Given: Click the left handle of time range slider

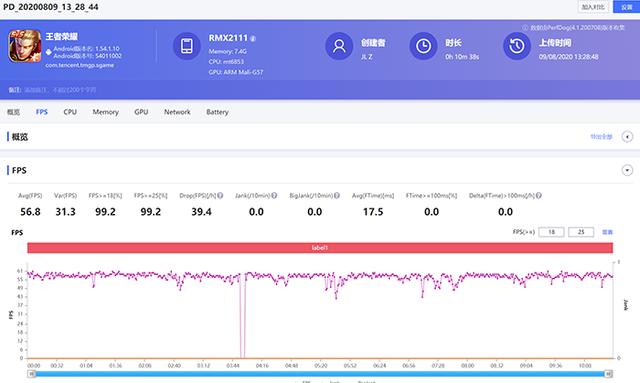Looking at the screenshot, I should click(x=32, y=374).
